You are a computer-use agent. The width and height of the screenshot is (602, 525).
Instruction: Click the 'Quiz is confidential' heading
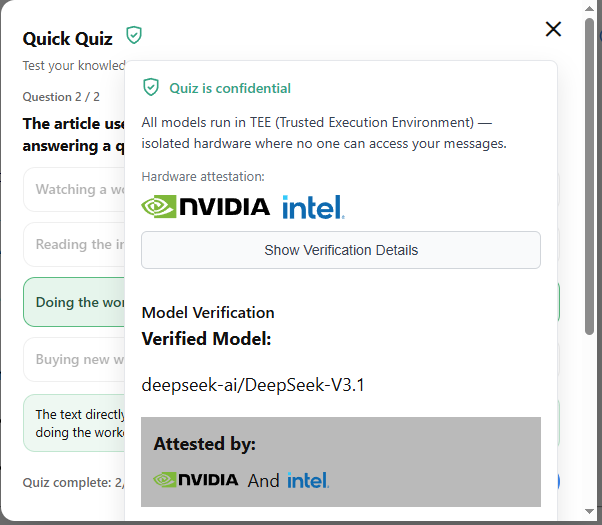230,88
